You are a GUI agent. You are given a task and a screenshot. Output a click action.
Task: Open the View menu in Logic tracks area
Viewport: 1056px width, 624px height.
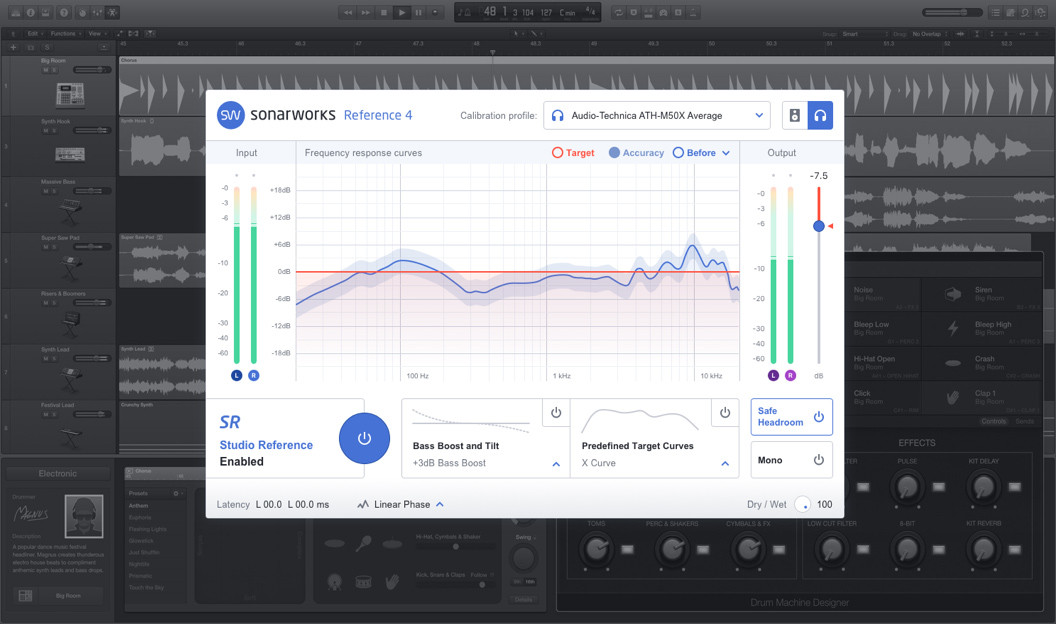point(96,34)
